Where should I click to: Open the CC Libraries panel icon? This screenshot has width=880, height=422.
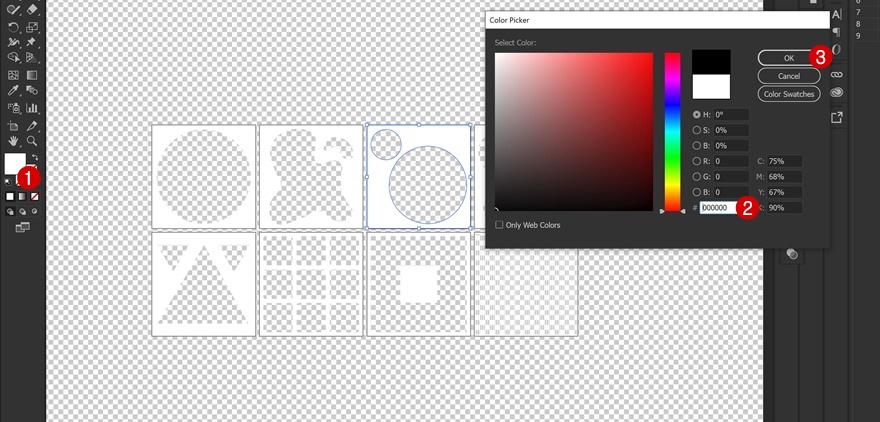(837, 92)
